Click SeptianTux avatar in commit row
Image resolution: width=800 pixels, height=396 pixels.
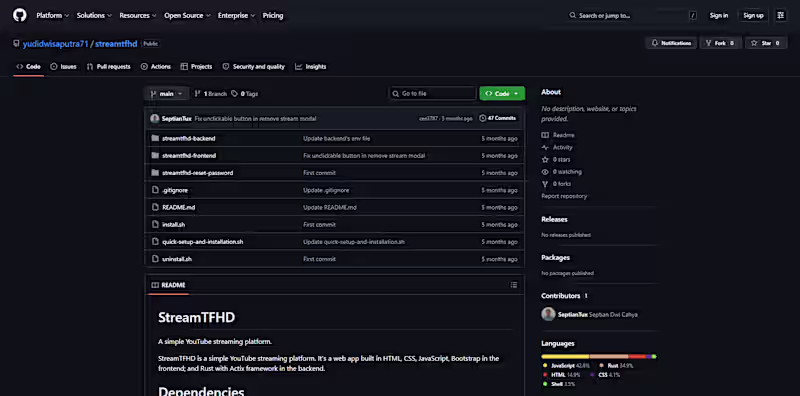[155, 118]
